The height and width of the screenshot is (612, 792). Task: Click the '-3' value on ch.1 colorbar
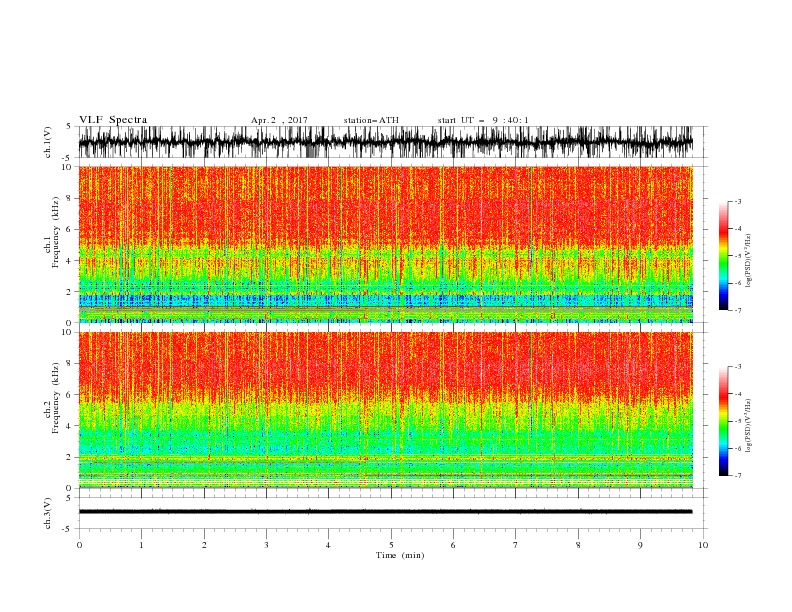pyautogui.click(x=737, y=201)
